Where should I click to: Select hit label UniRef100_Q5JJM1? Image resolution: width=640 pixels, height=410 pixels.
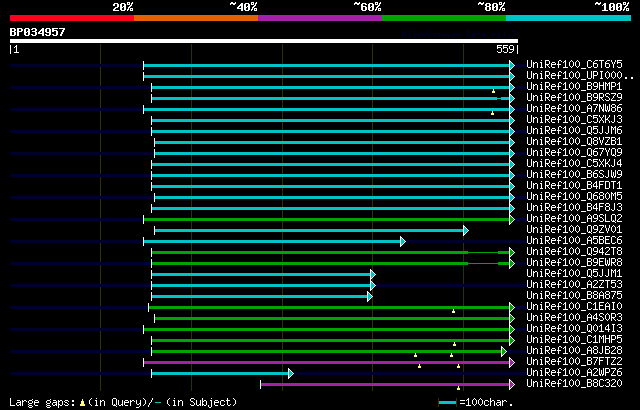click(574, 274)
